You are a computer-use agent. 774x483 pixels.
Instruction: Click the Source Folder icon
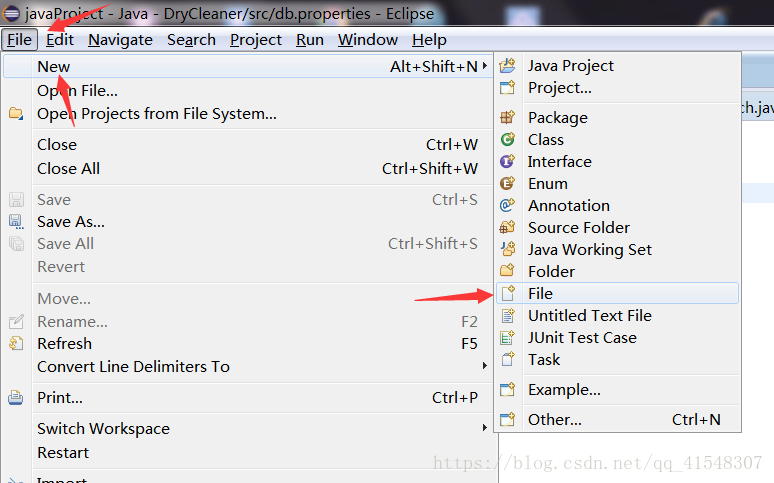pos(507,228)
